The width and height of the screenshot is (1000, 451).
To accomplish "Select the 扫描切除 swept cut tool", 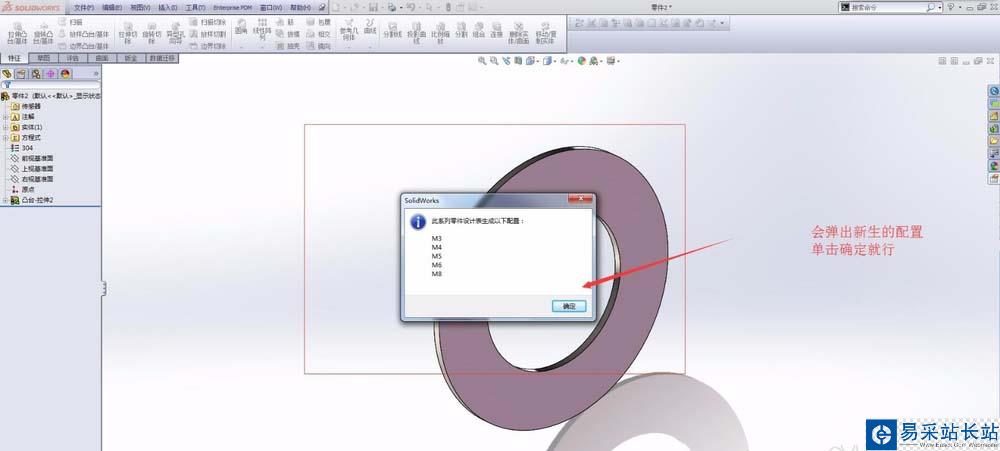I will click(208, 22).
